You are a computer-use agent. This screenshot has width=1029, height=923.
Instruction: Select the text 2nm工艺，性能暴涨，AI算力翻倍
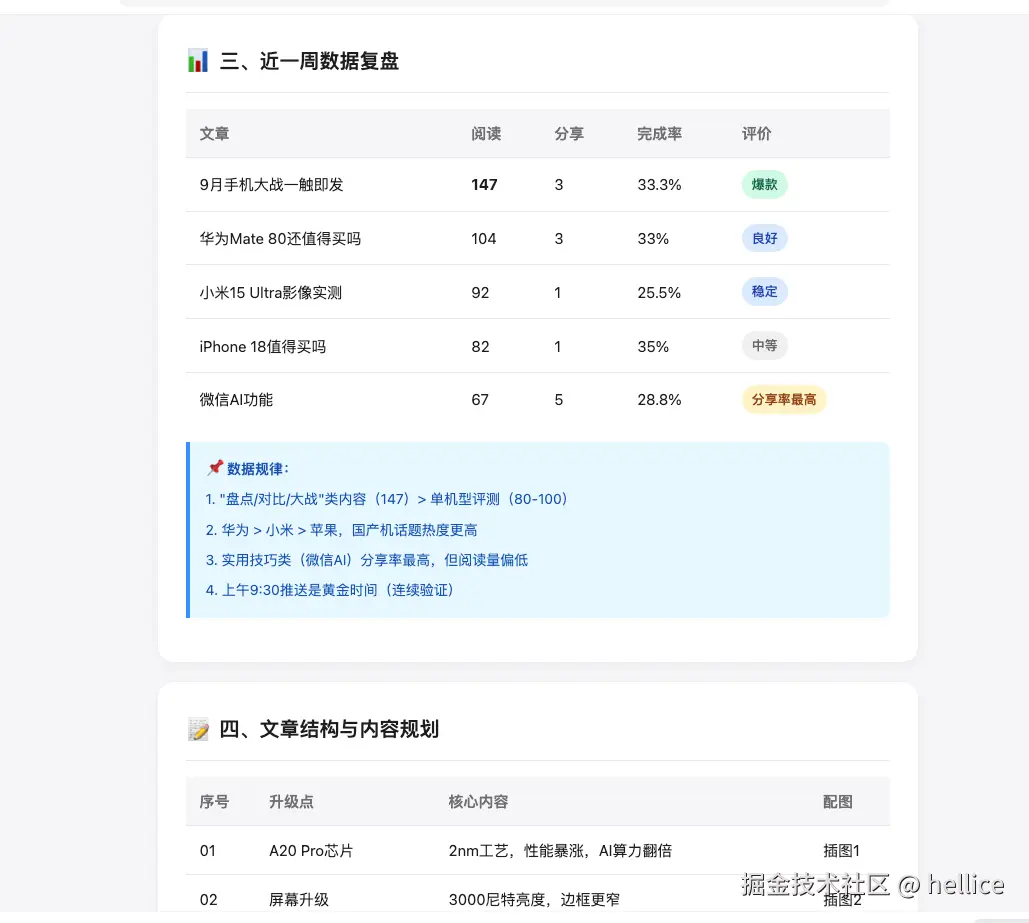(560, 851)
